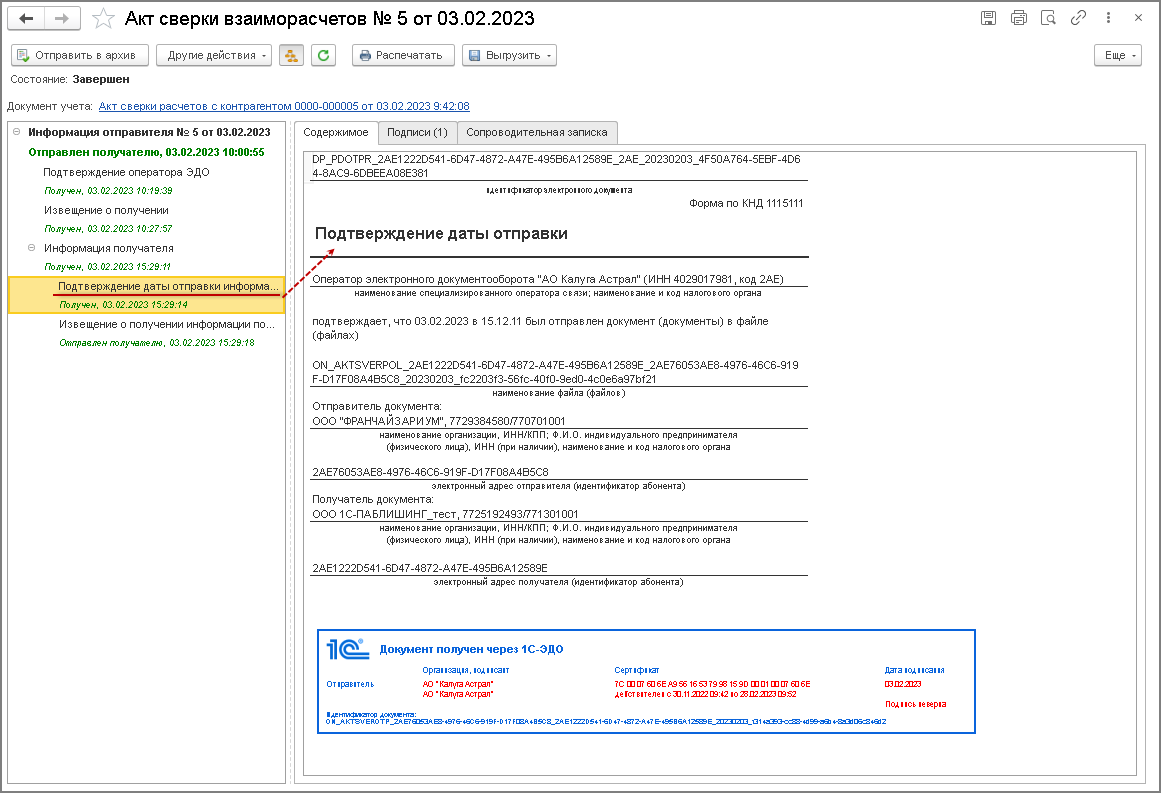Click 'Подпись верна' text in stamp
1161x793 pixels.
tap(915, 704)
